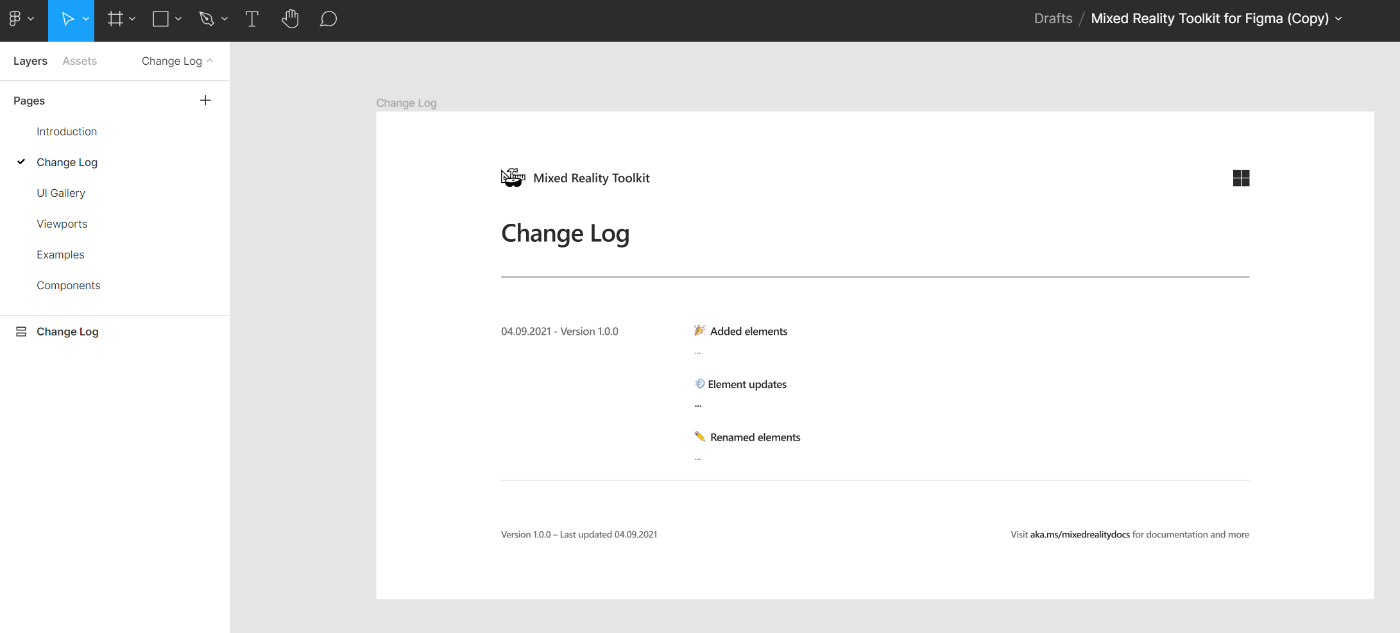Switch to the Assets tab
The height and width of the screenshot is (633, 1400).
(x=80, y=61)
